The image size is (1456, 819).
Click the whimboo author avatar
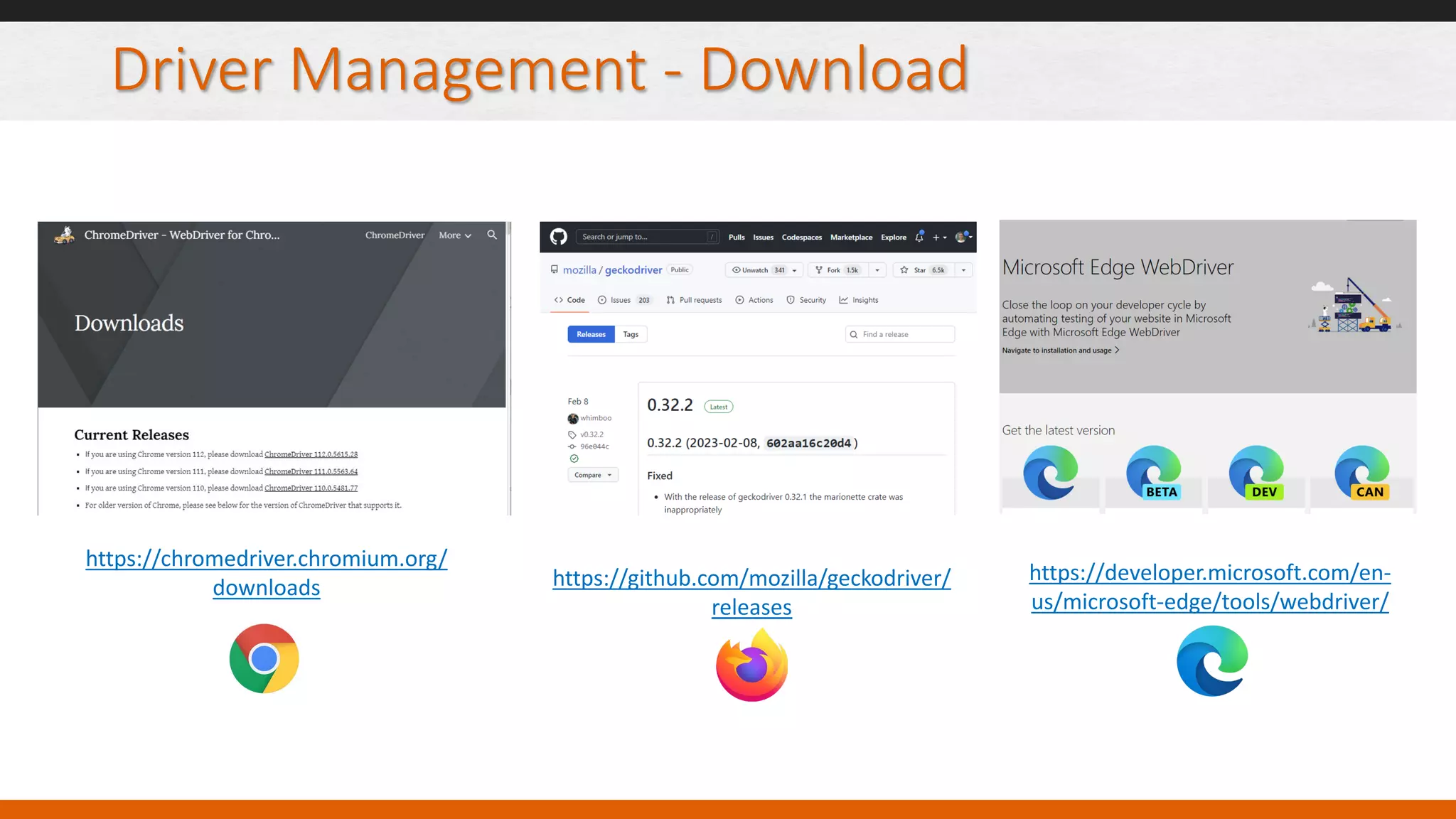(573, 418)
